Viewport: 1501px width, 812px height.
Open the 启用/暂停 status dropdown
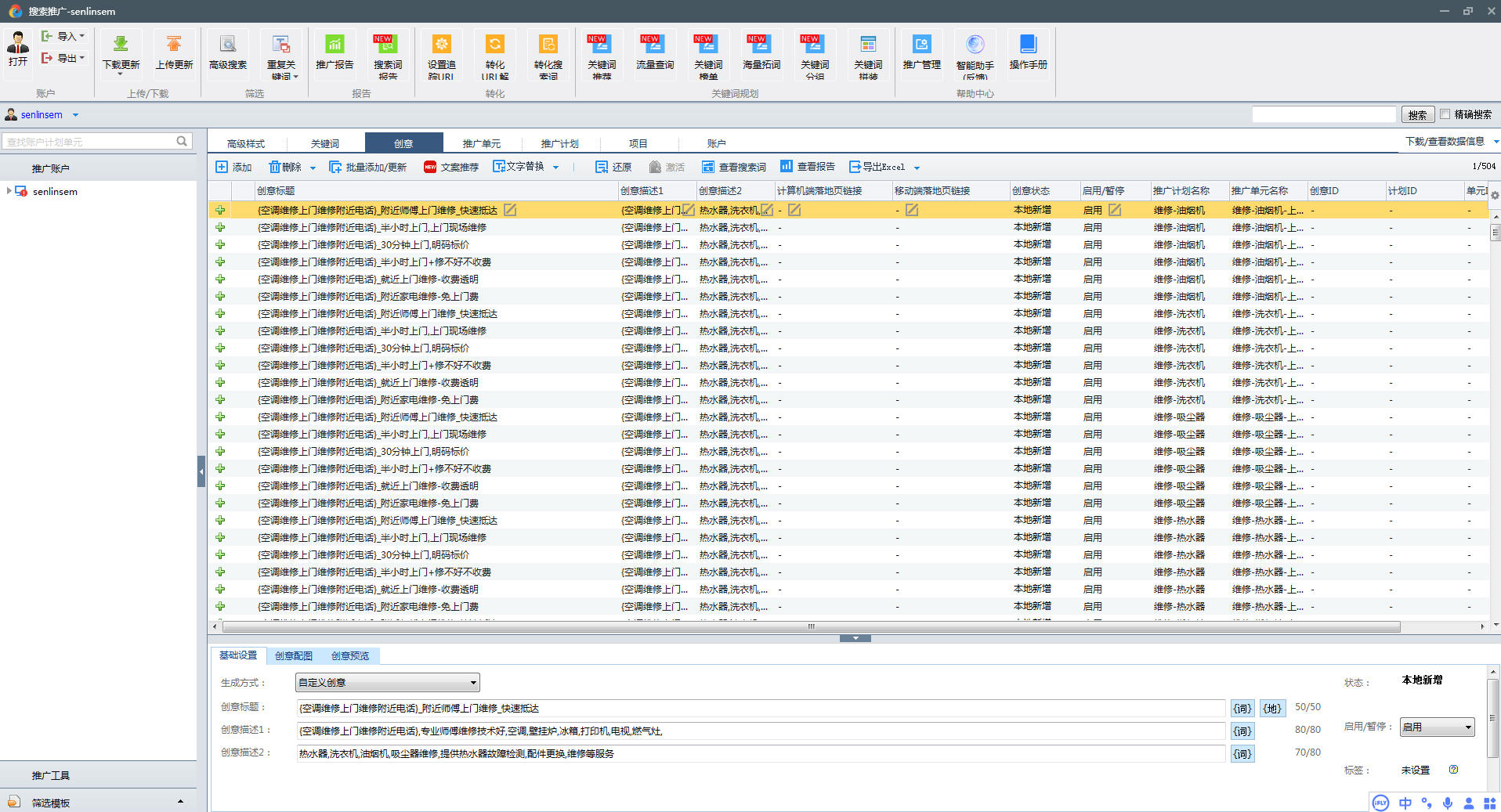(x=1437, y=727)
